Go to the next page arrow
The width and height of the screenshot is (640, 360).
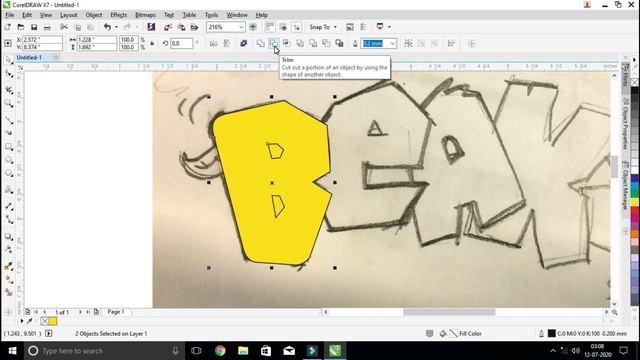pyautogui.click(x=80, y=312)
